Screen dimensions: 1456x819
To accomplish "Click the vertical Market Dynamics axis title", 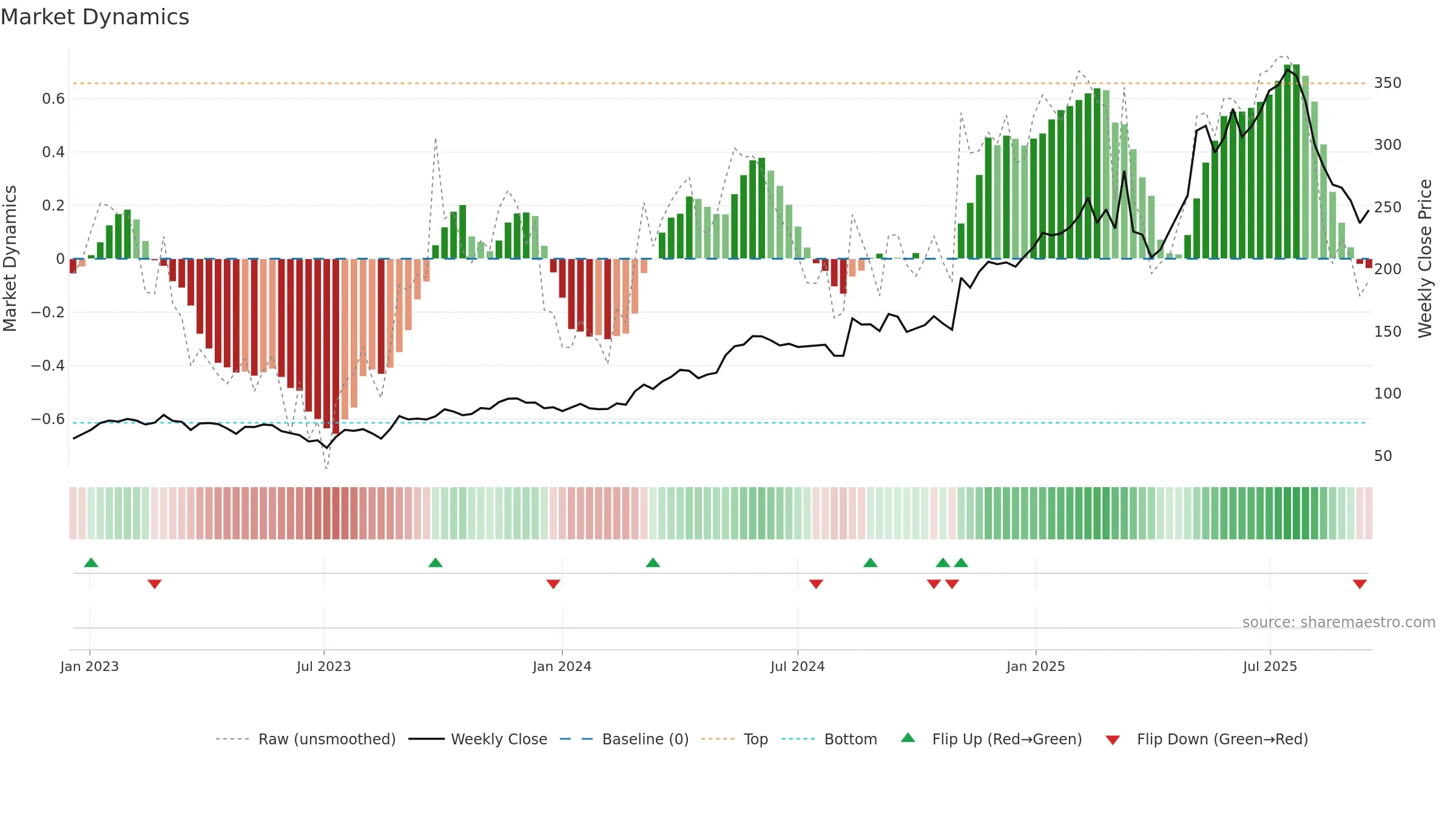I will [x=10, y=258].
